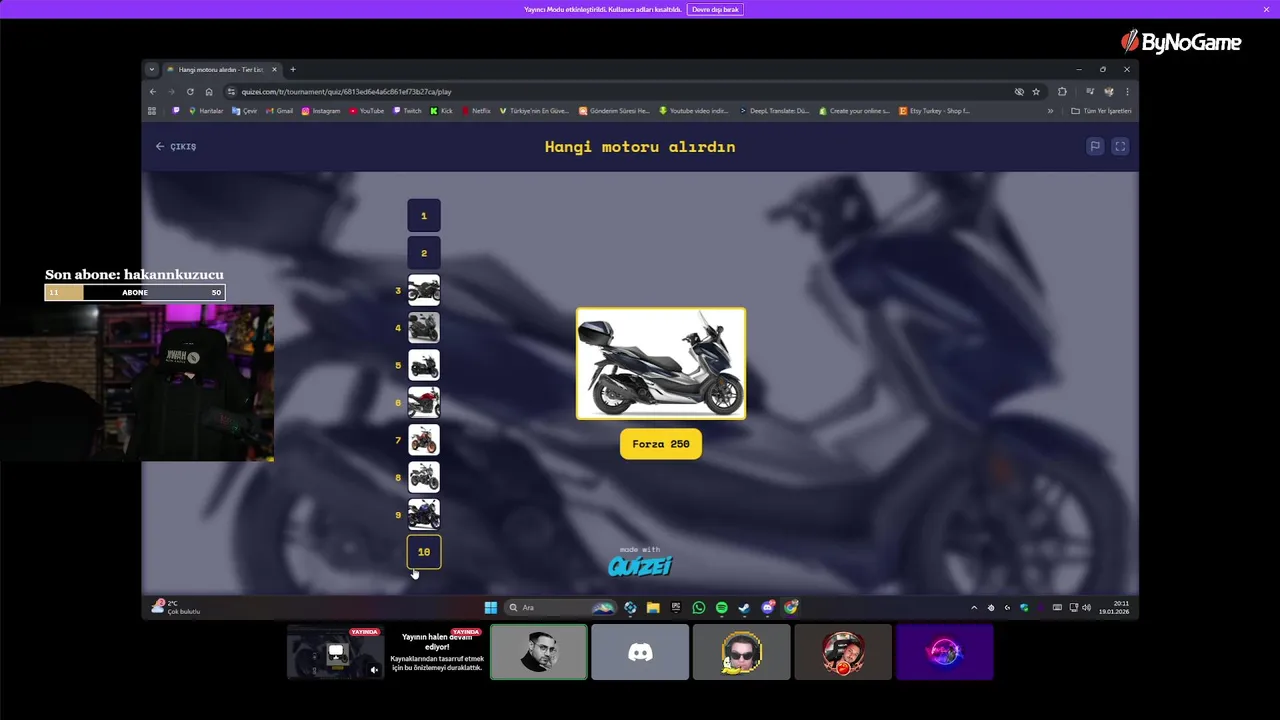Open the browser extensions puzzle icon
This screenshot has height=720, width=1280.
[x=1062, y=91]
